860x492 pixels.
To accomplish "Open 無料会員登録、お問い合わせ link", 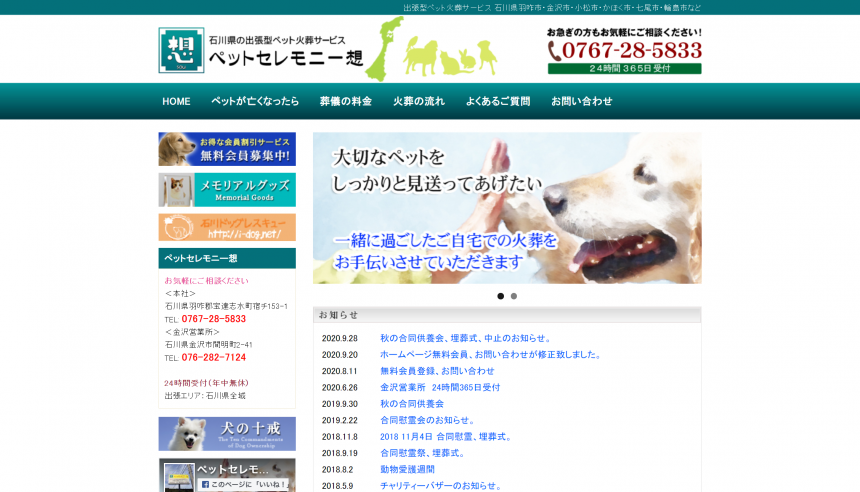I will point(437,371).
